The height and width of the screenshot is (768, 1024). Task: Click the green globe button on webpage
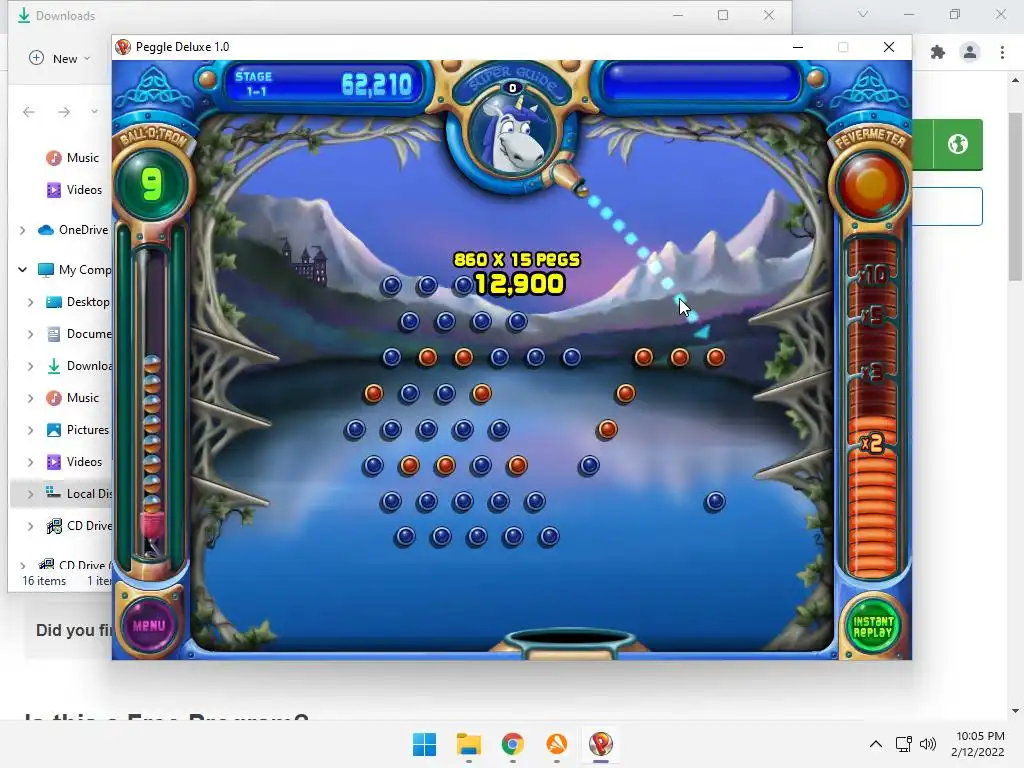957,144
